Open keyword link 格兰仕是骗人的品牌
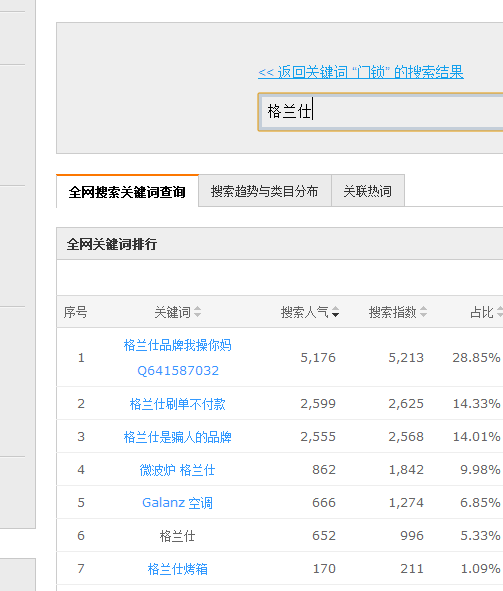This screenshot has height=591, width=503. pos(177,437)
